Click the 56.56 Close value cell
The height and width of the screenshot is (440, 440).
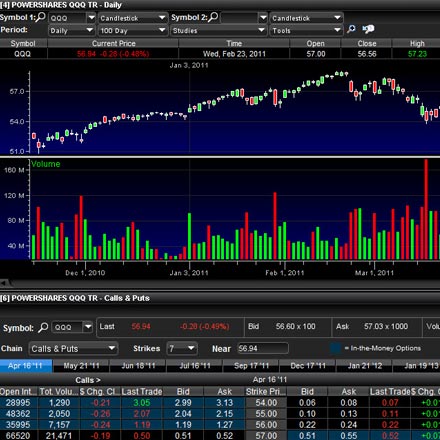click(367, 54)
